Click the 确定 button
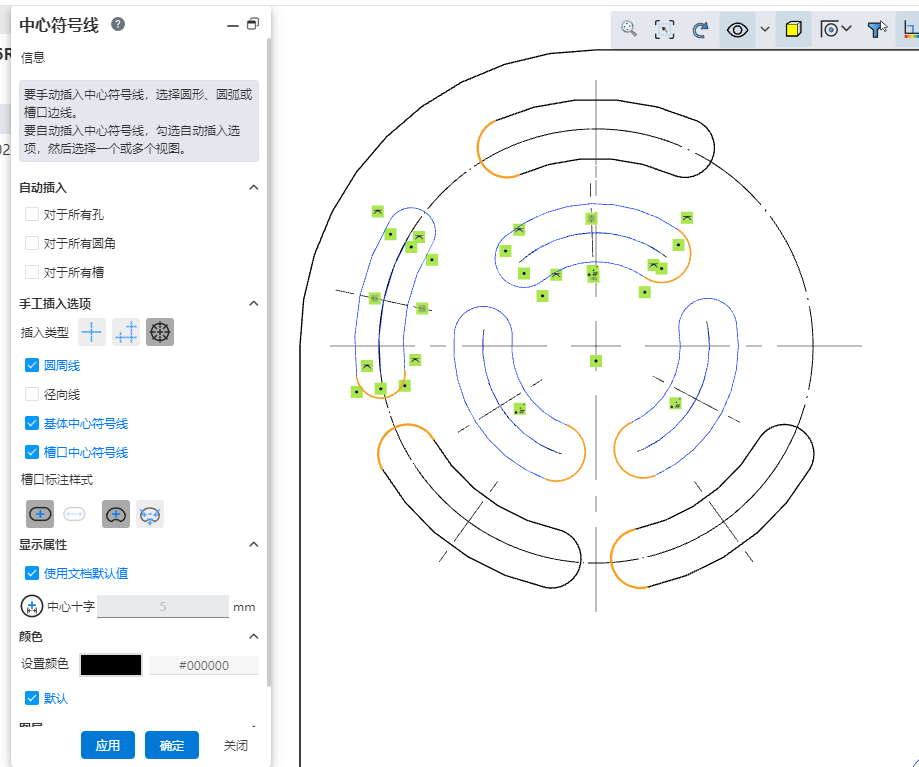This screenshot has height=767, width=919. coord(172,745)
